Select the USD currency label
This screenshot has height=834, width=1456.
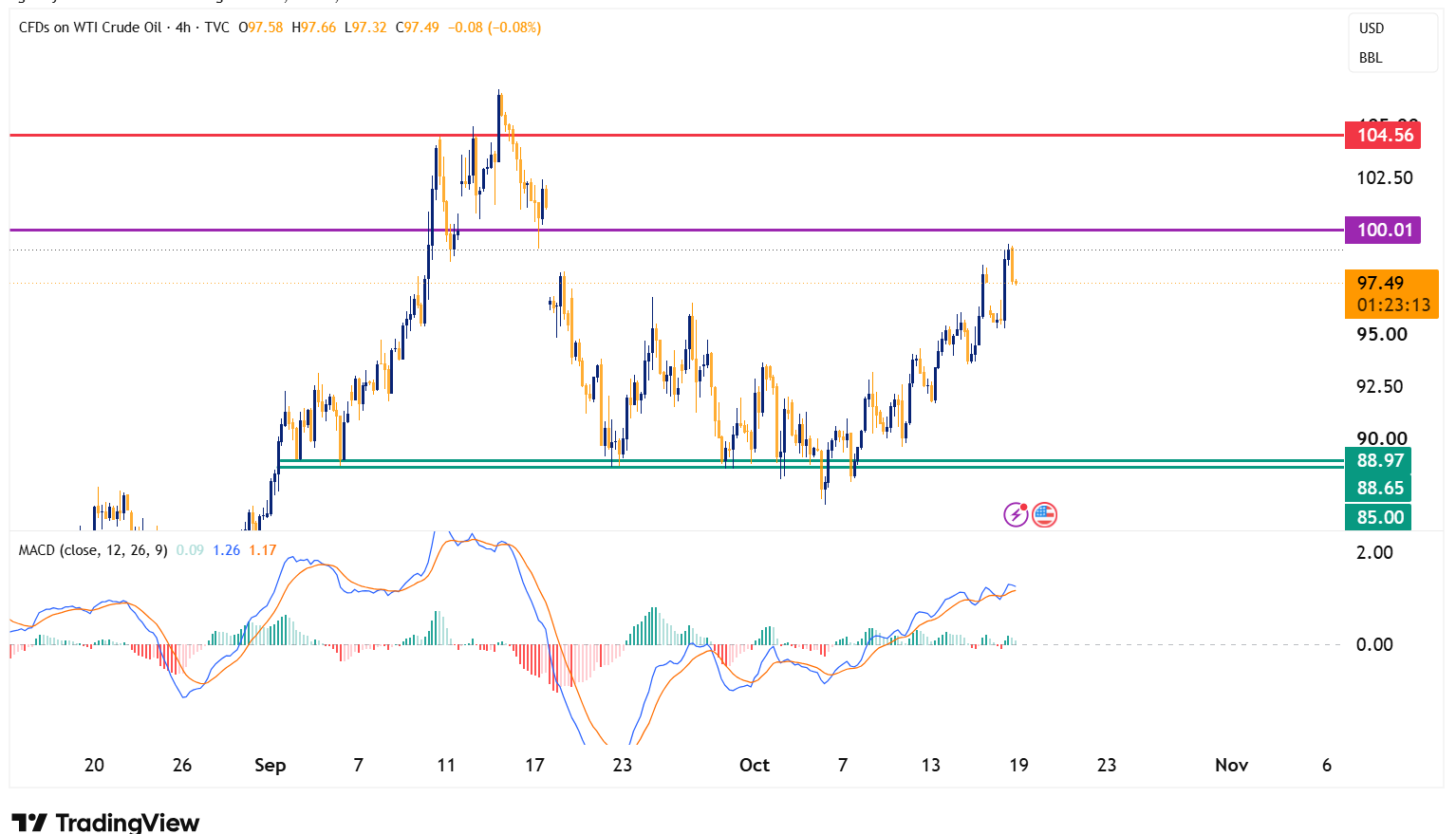pyautogui.click(x=1372, y=28)
